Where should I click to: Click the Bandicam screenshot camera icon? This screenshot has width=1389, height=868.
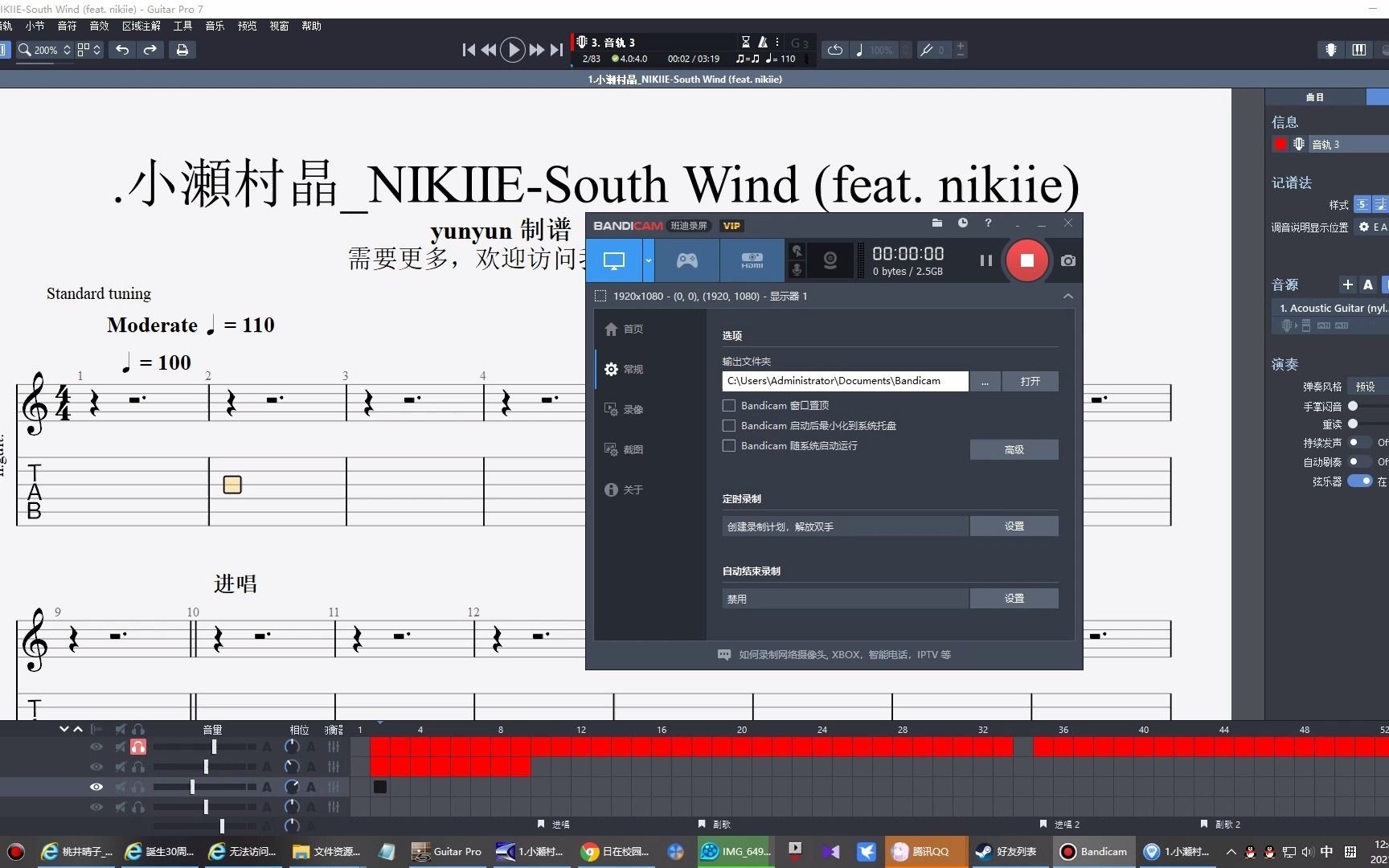pos(1068,260)
